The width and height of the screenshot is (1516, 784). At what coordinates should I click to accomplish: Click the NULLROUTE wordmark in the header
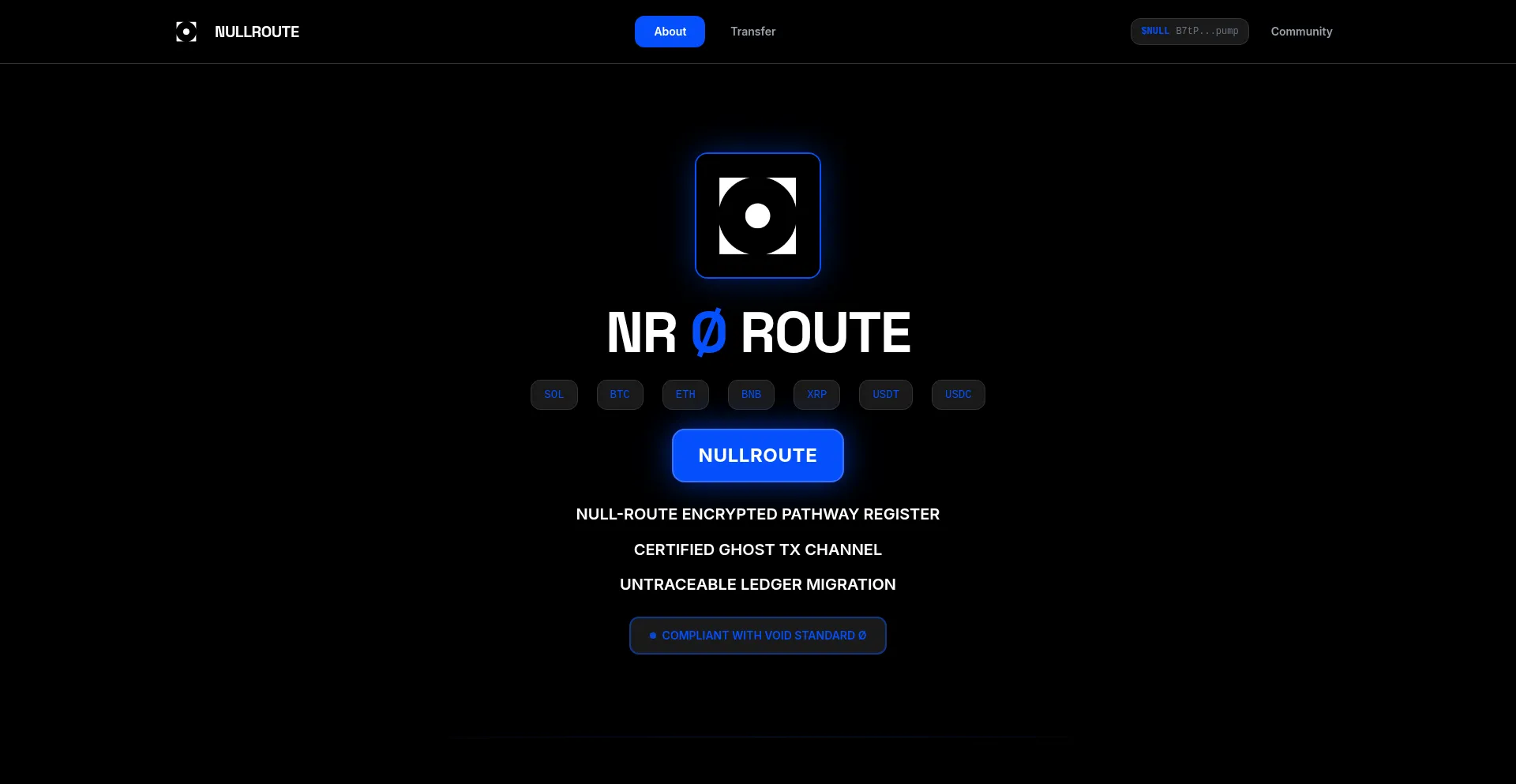pos(257,32)
